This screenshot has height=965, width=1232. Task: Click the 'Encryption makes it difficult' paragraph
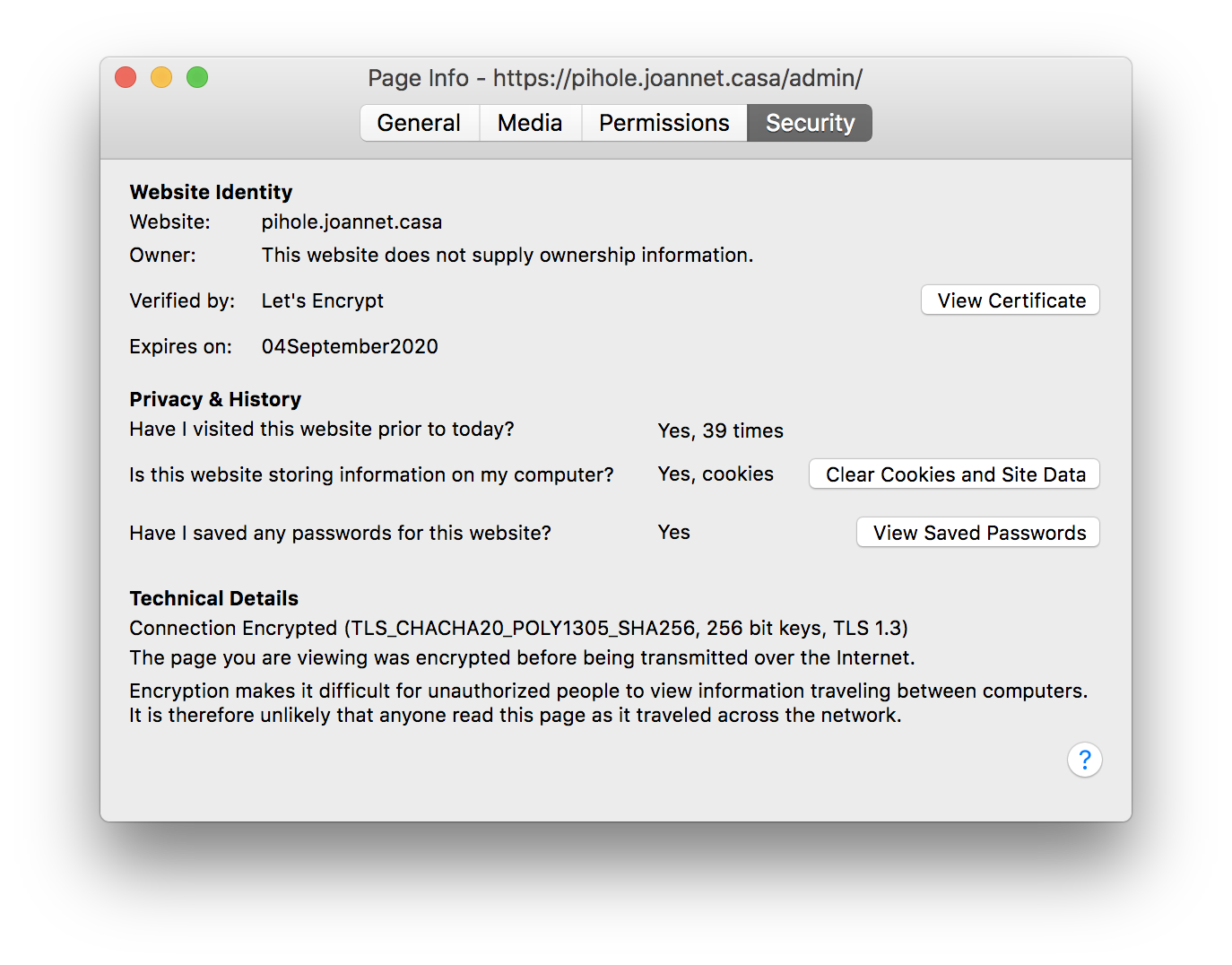tap(608, 703)
